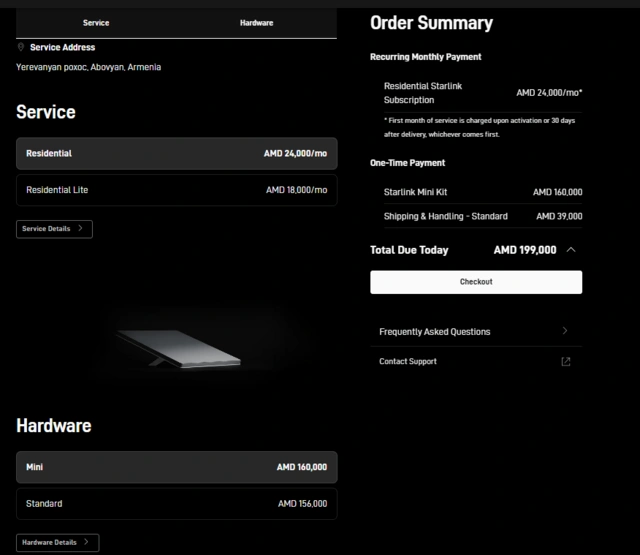Image resolution: width=640 pixels, height=555 pixels.
Task: Click the large Service section heading
Action: point(46,112)
